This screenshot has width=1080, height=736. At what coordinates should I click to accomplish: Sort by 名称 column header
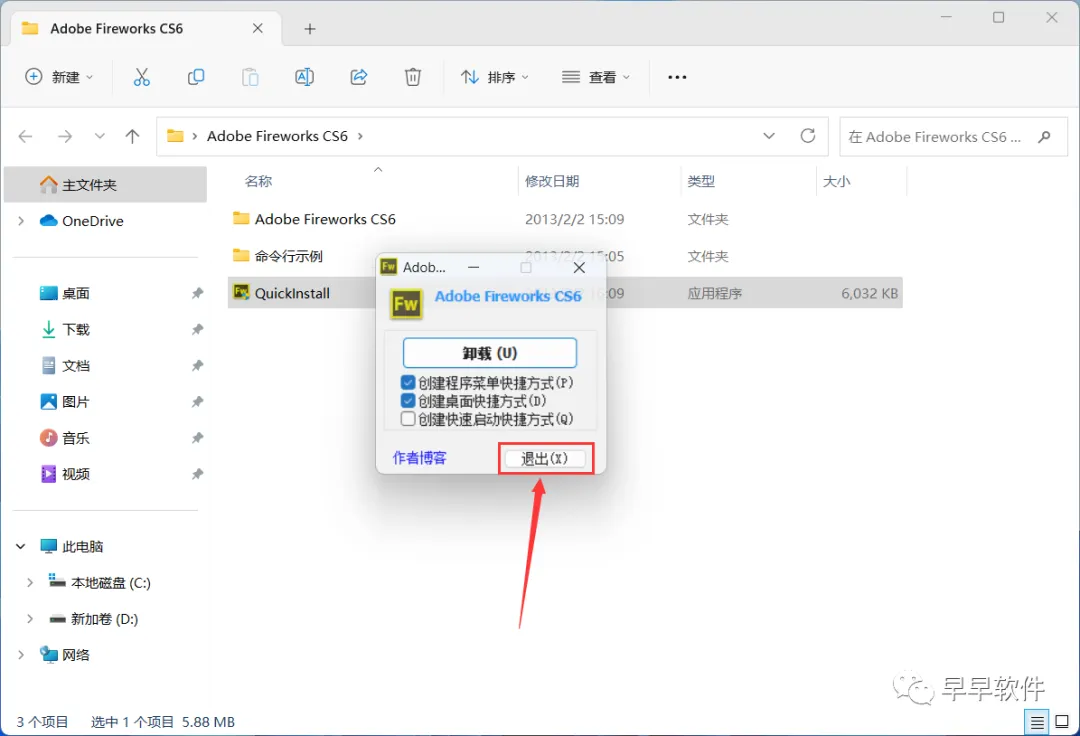point(258,181)
